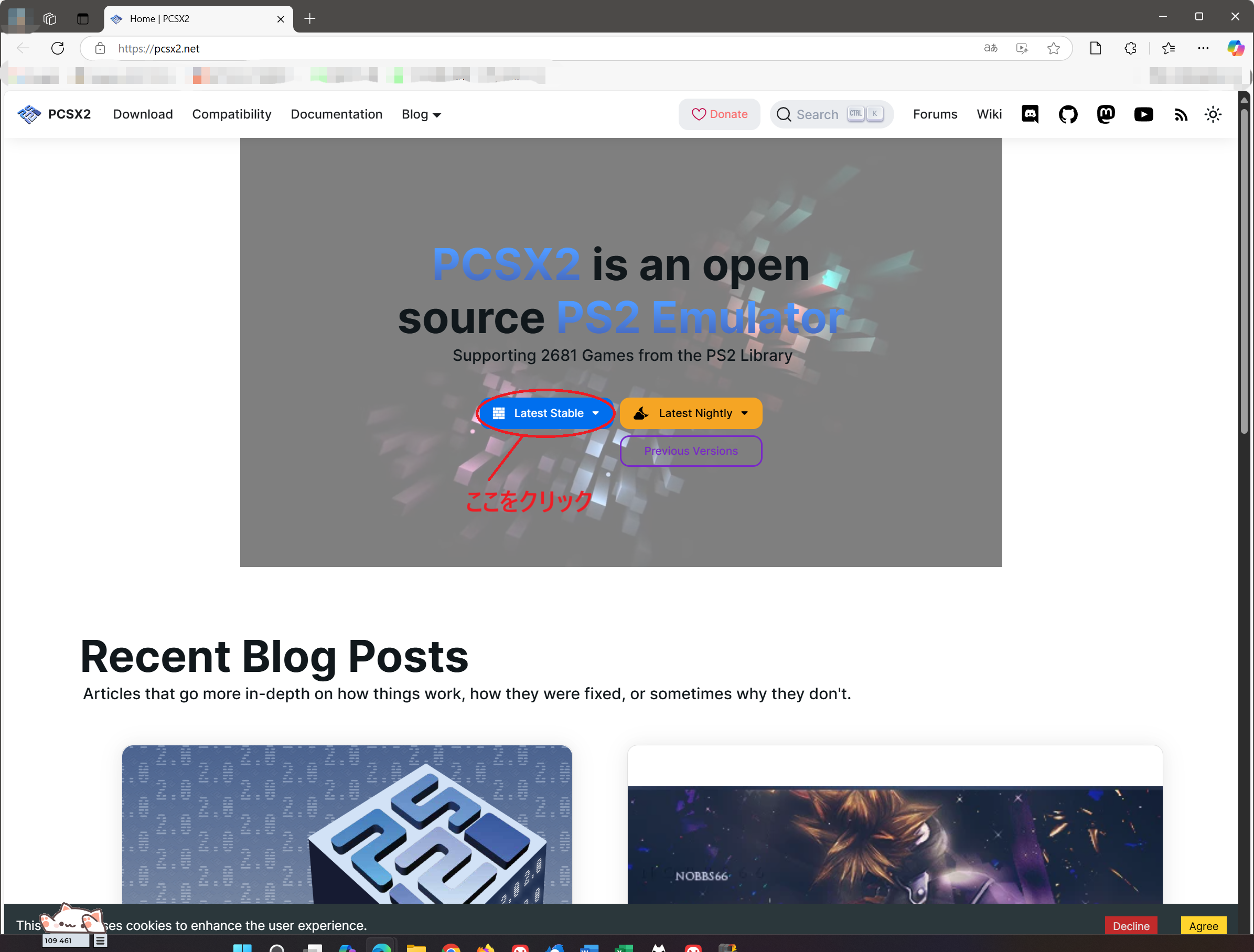This screenshot has height=952, width=1254.
Task: Click the page icon beside the favorite star
Action: (1095, 48)
